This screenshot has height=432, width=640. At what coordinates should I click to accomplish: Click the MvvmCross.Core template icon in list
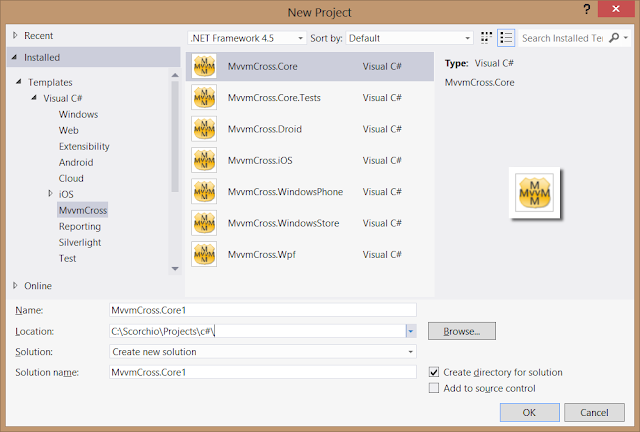(x=204, y=66)
